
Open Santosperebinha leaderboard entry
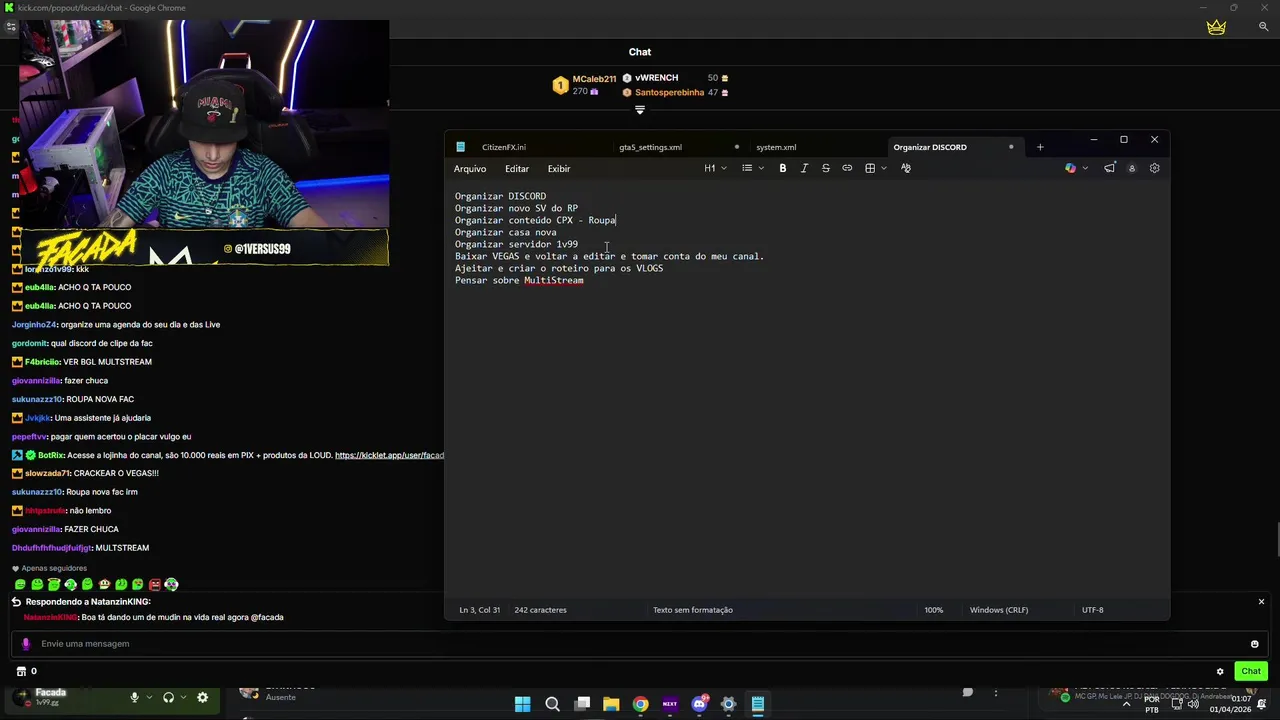[670, 93]
